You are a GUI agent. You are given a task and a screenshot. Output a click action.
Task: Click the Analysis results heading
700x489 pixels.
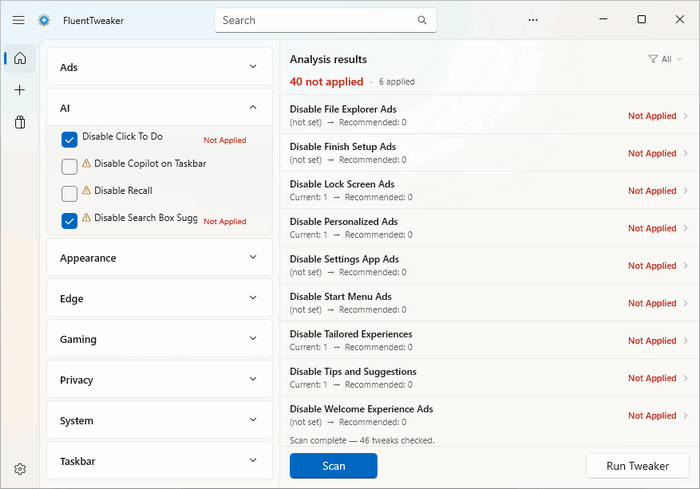(x=328, y=59)
